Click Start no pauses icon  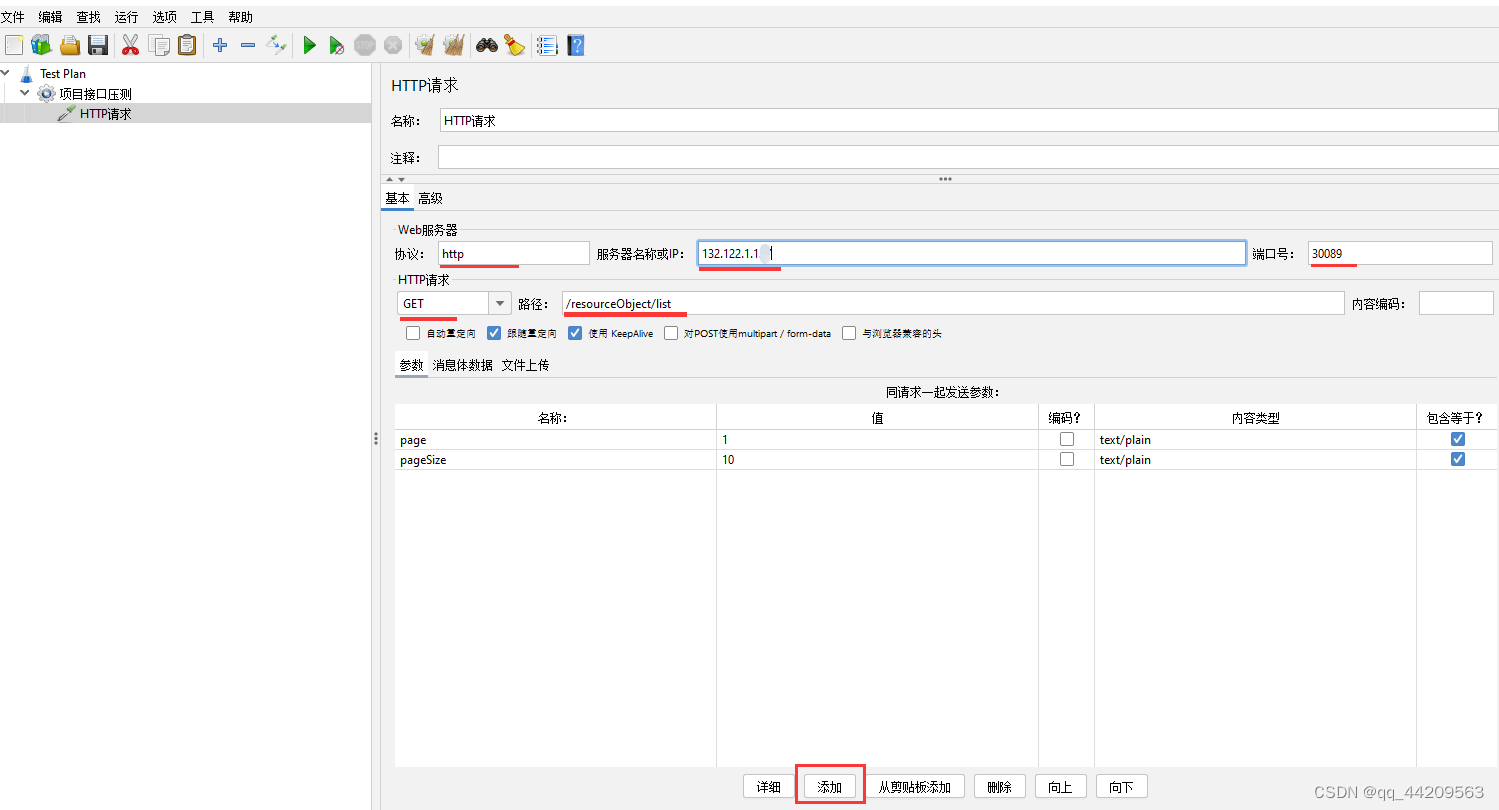pos(337,45)
